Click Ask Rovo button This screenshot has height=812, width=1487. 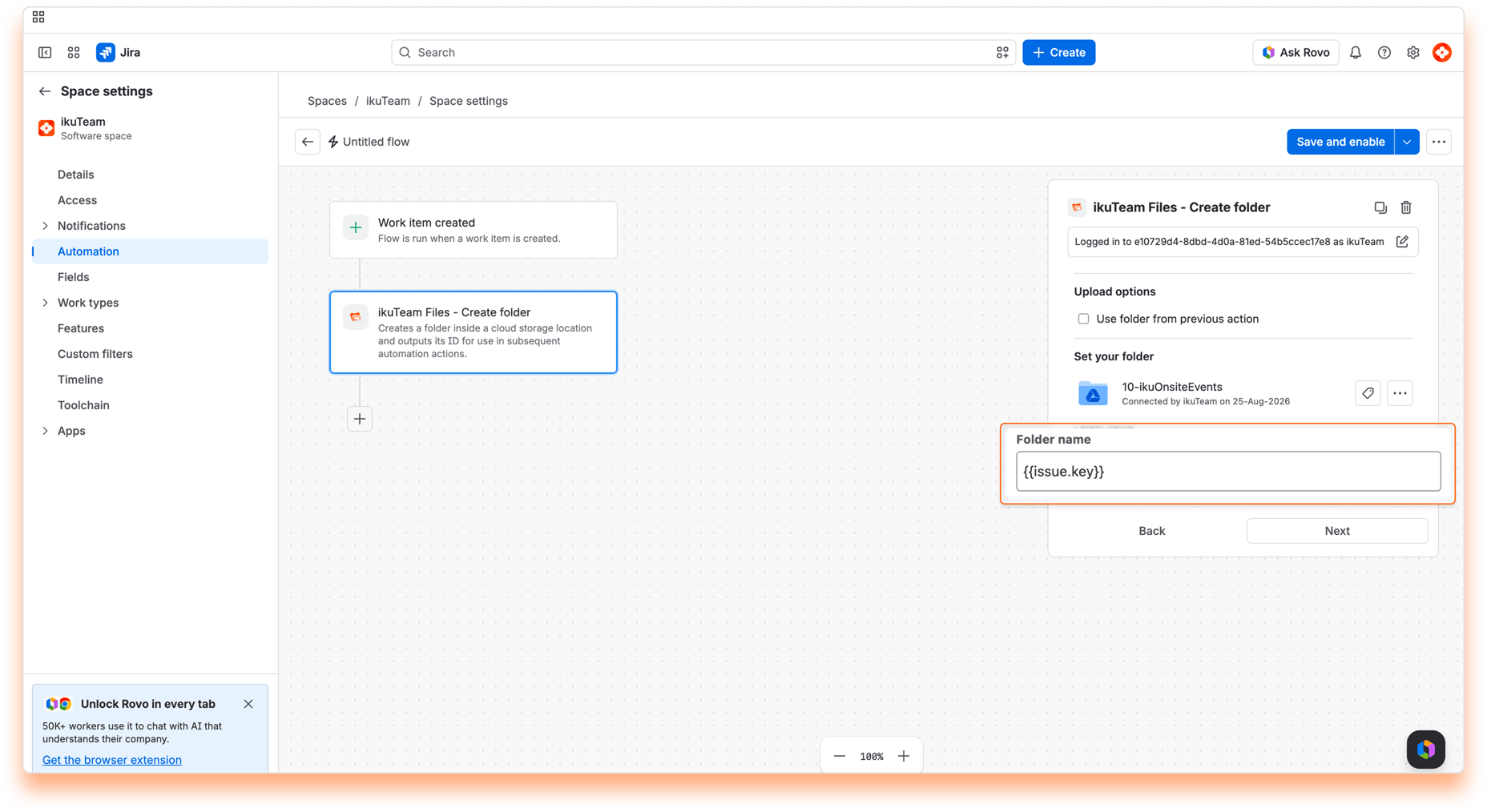pyautogui.click(x=1296, y=52)
